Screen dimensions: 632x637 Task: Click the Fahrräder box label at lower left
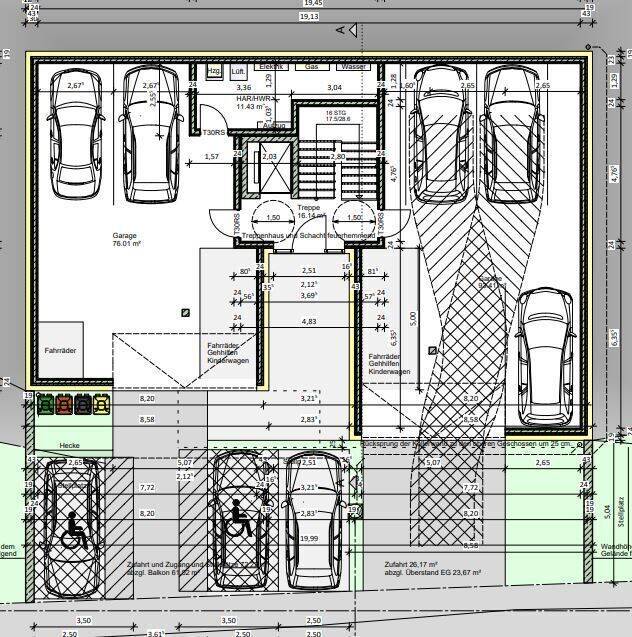pyautogui.click(x=60, y=350)
